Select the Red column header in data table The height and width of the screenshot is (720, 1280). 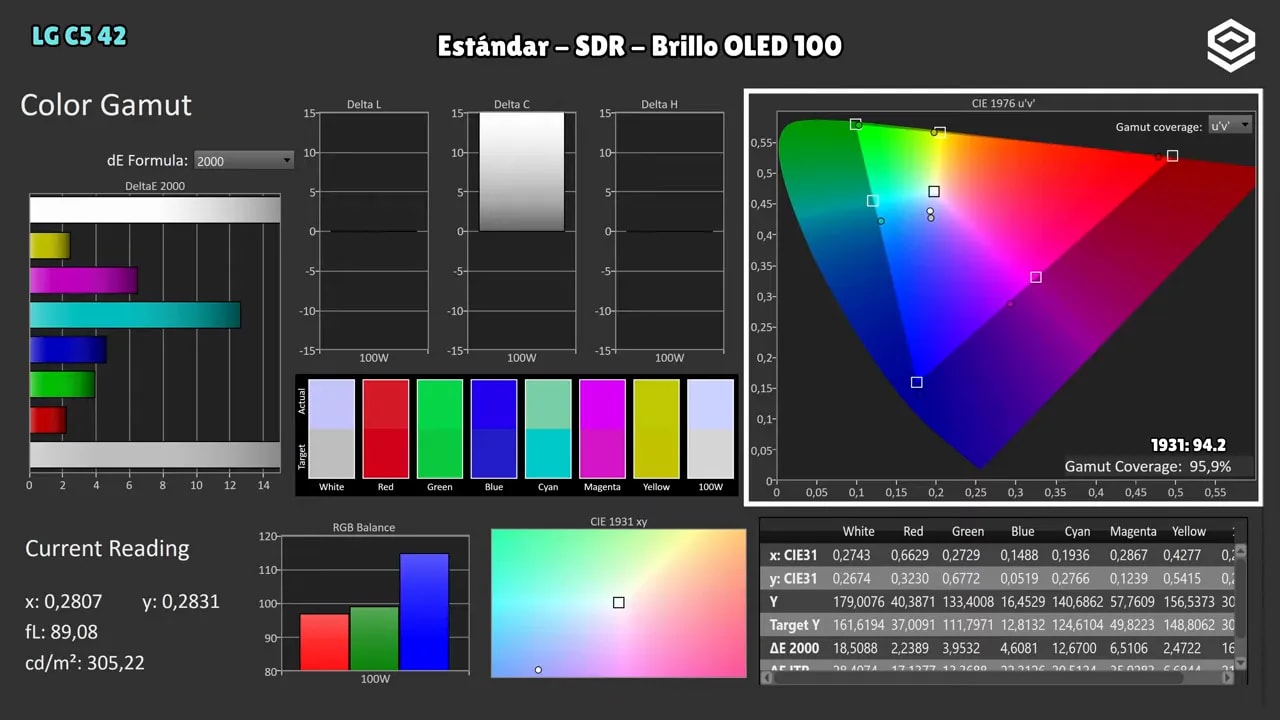pyautogui.click(x=913, y=531)
